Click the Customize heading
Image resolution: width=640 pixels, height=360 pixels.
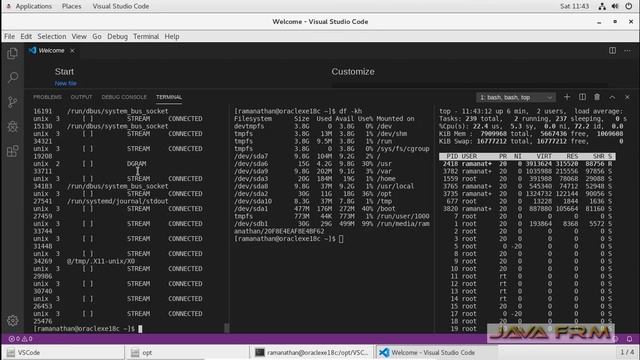click(x=353, y=71)
